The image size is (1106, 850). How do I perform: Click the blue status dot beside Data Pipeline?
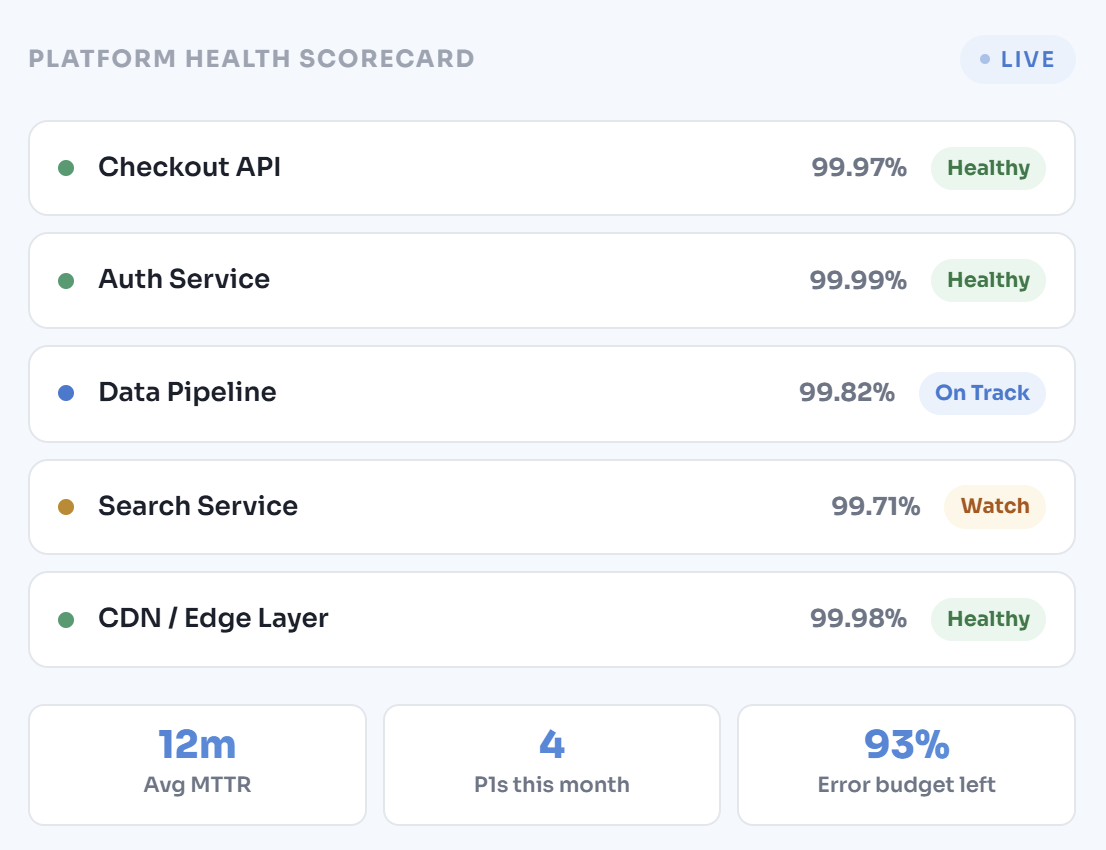tap(66, 393)
